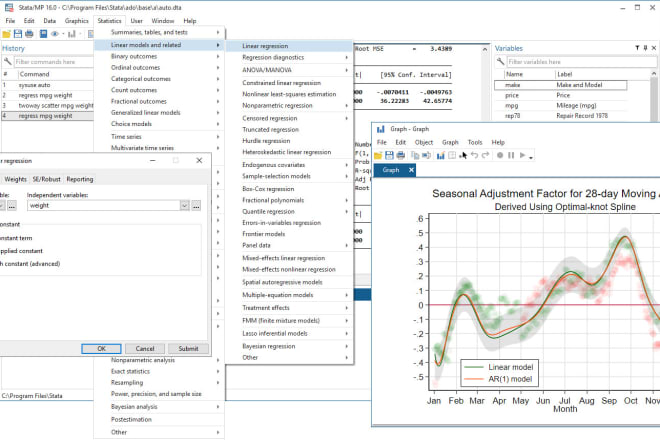Click the rename graph icon in Graph toolbar

point(426,155)
